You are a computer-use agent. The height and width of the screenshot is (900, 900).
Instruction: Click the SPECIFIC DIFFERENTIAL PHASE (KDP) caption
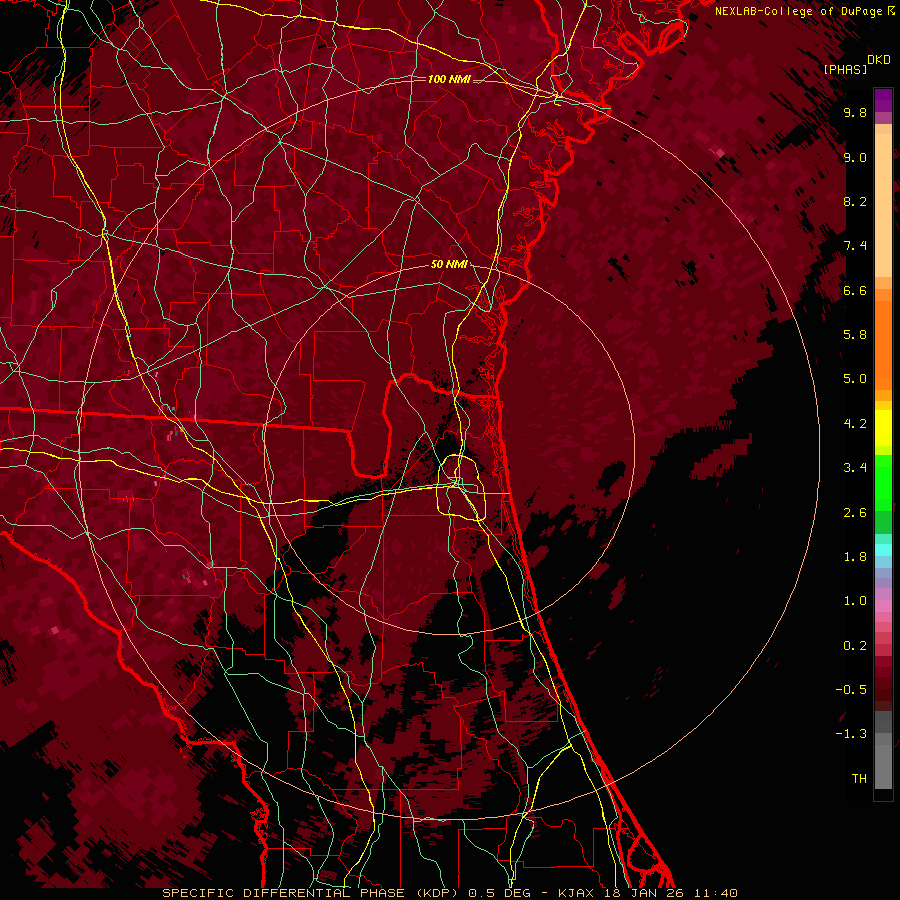312,893
